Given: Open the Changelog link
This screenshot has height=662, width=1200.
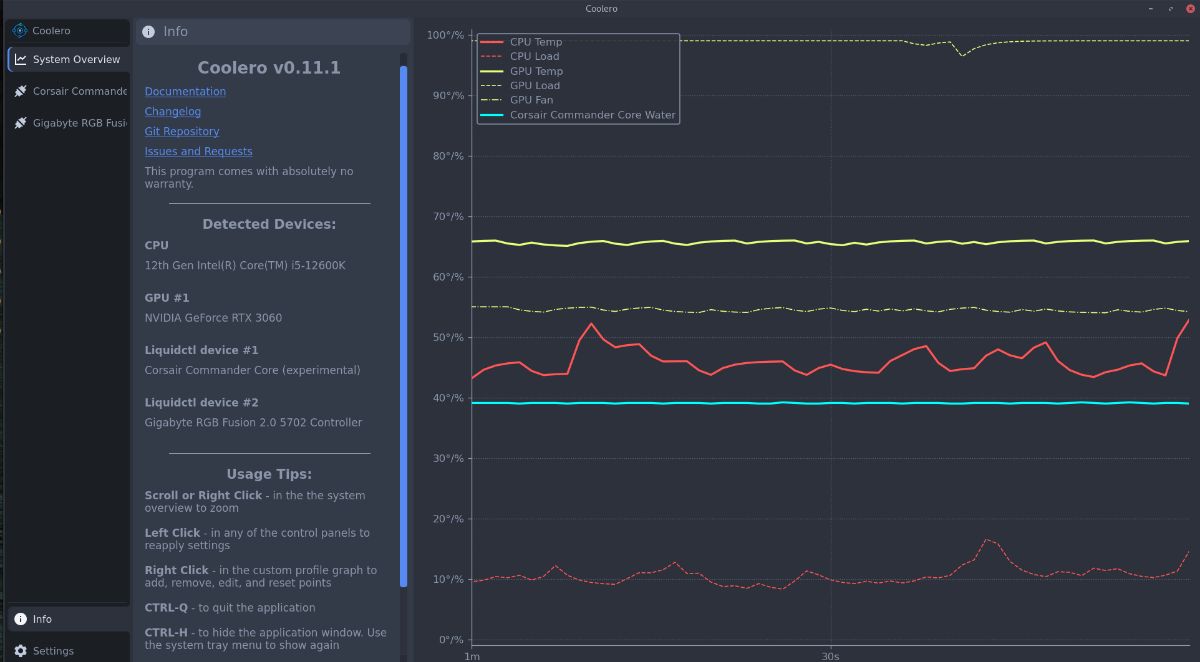Looking at the screenshot, I should point(173,111).
